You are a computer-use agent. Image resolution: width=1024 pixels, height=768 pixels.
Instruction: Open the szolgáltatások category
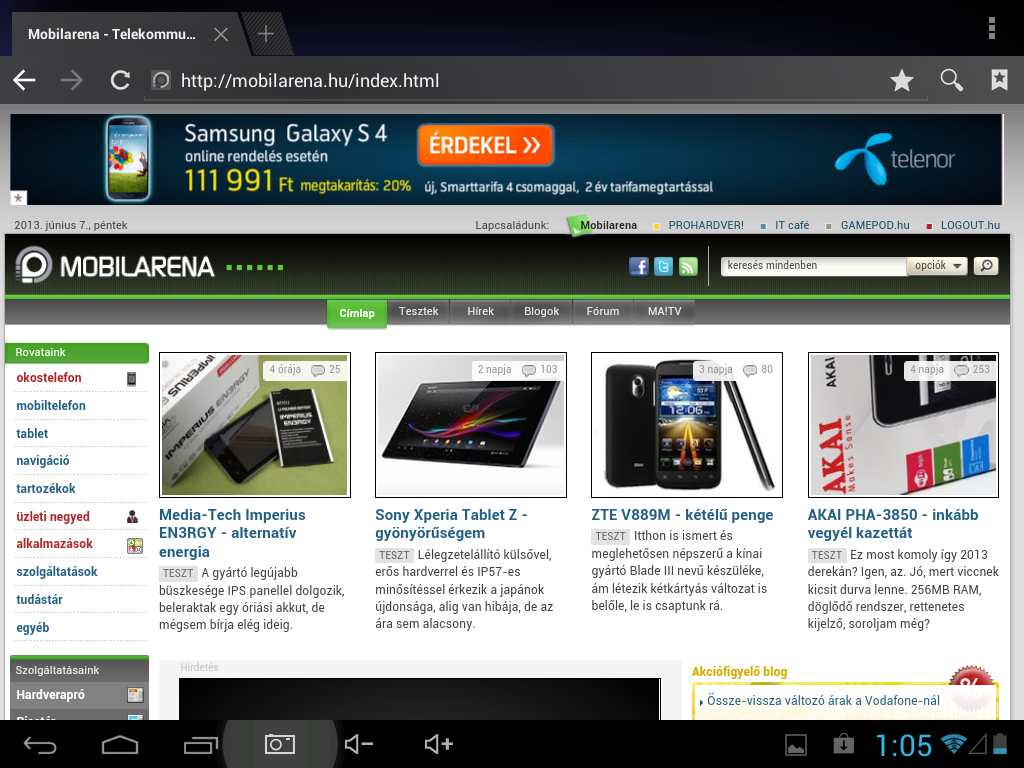(x=57, y=571)
